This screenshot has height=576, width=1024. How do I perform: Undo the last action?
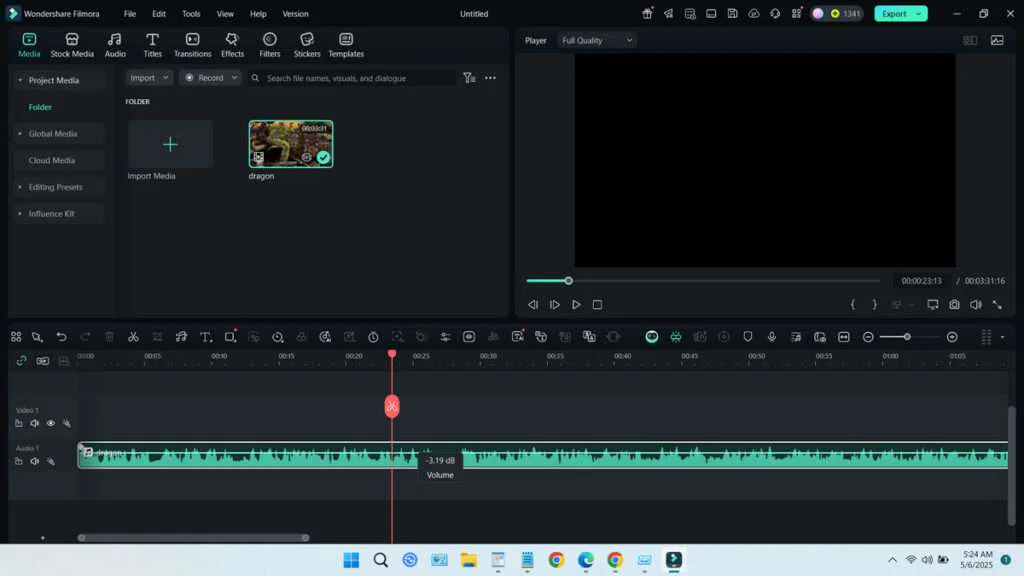tap(61, 337)
